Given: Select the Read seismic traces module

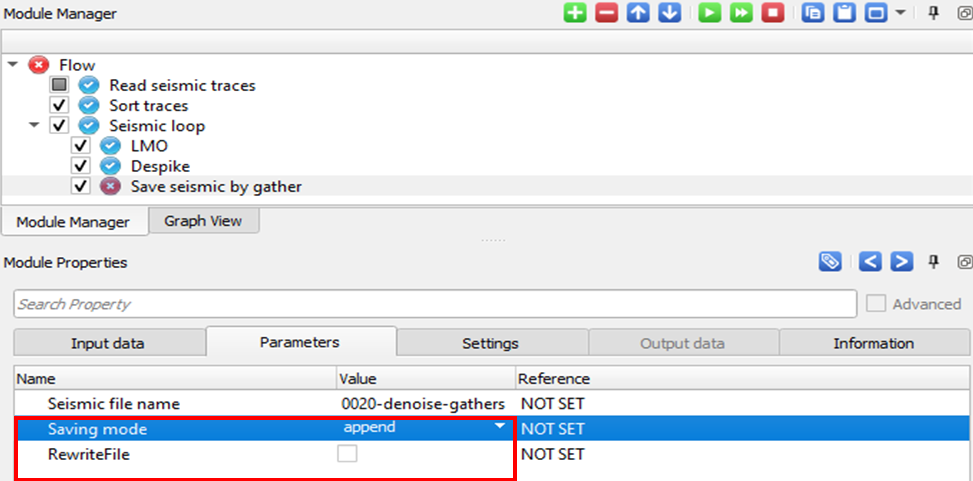Looking at the screenshot, I should pyautogui.click(x=182, y=85).
